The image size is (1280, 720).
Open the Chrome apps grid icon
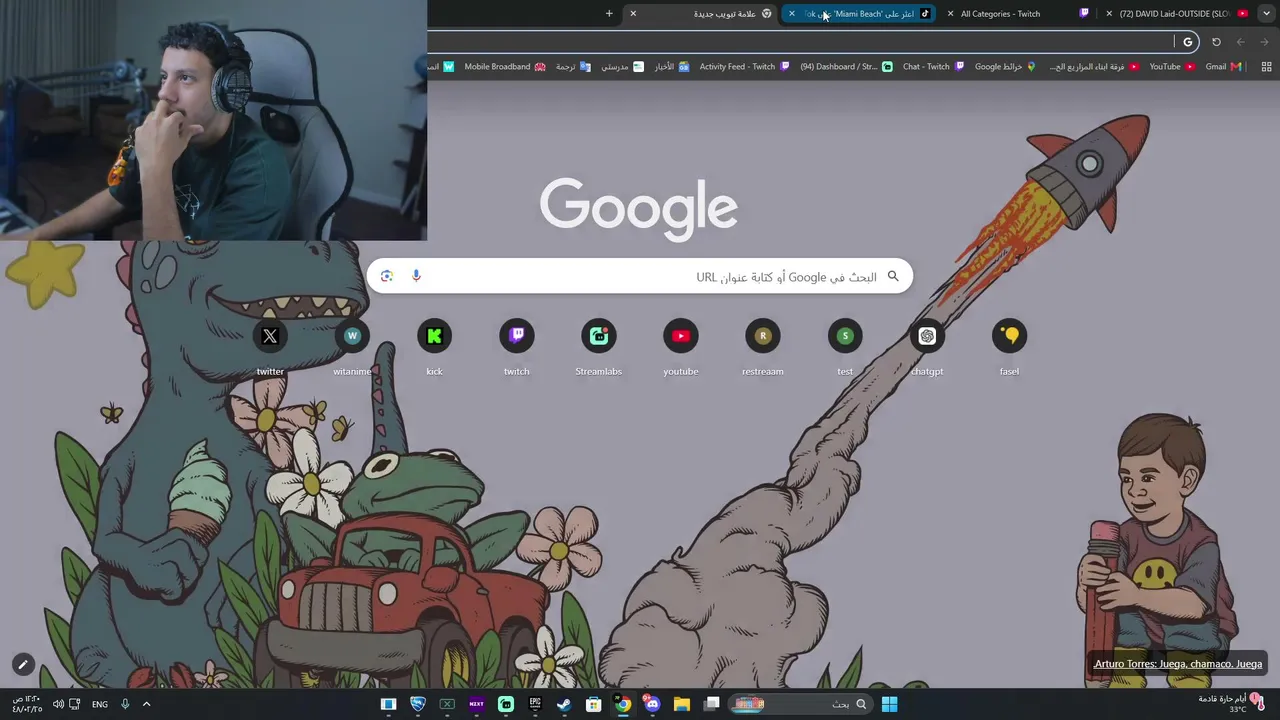[x=1266, y=67]
